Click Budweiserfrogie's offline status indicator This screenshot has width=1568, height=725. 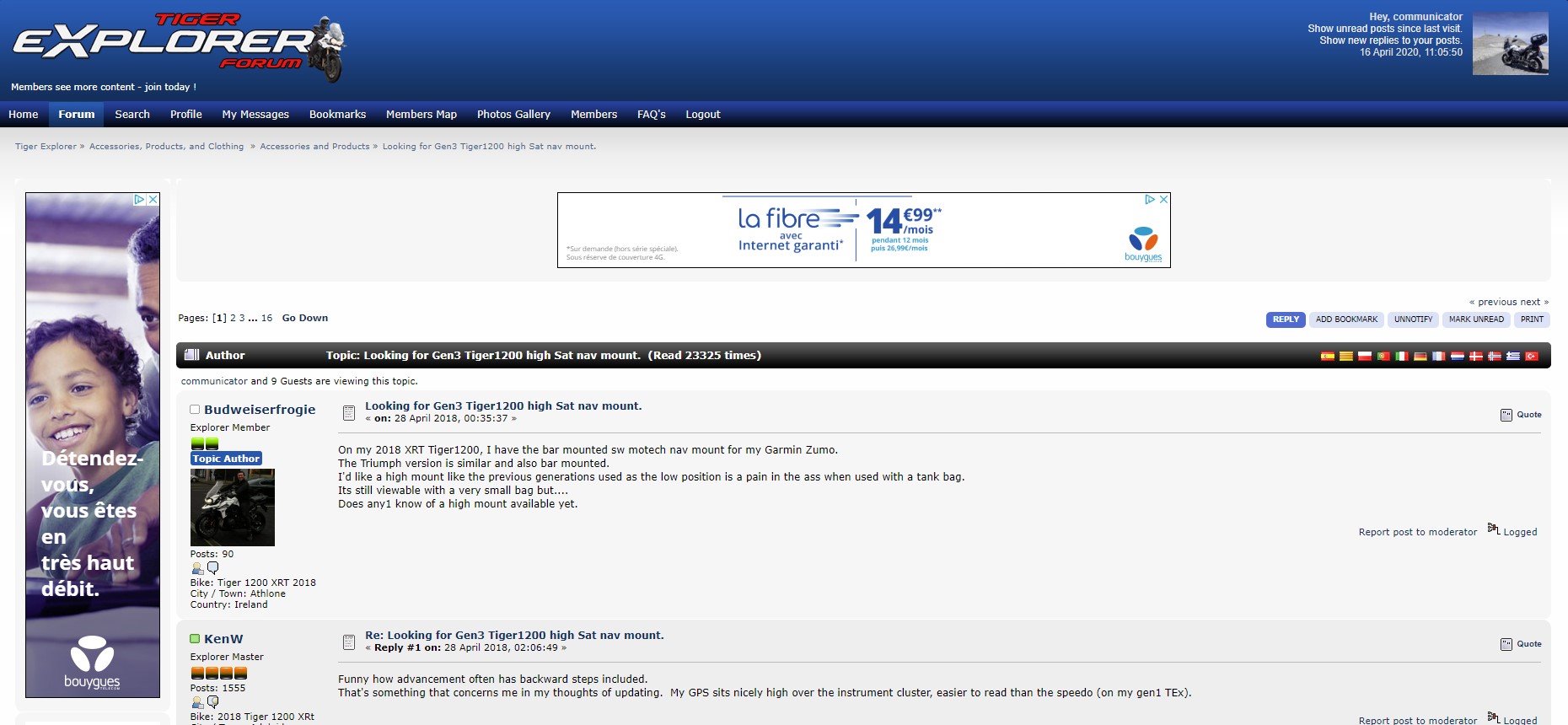(195, 409)
